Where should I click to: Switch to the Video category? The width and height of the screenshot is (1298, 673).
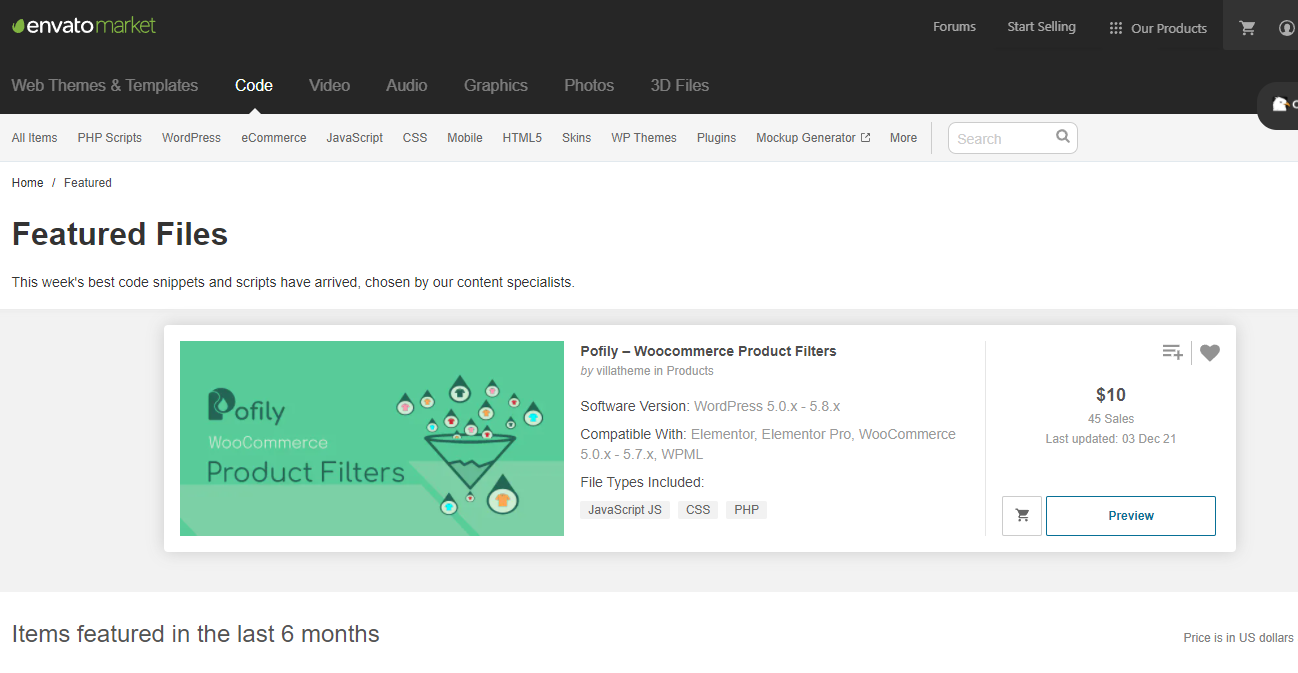[329, 86]
